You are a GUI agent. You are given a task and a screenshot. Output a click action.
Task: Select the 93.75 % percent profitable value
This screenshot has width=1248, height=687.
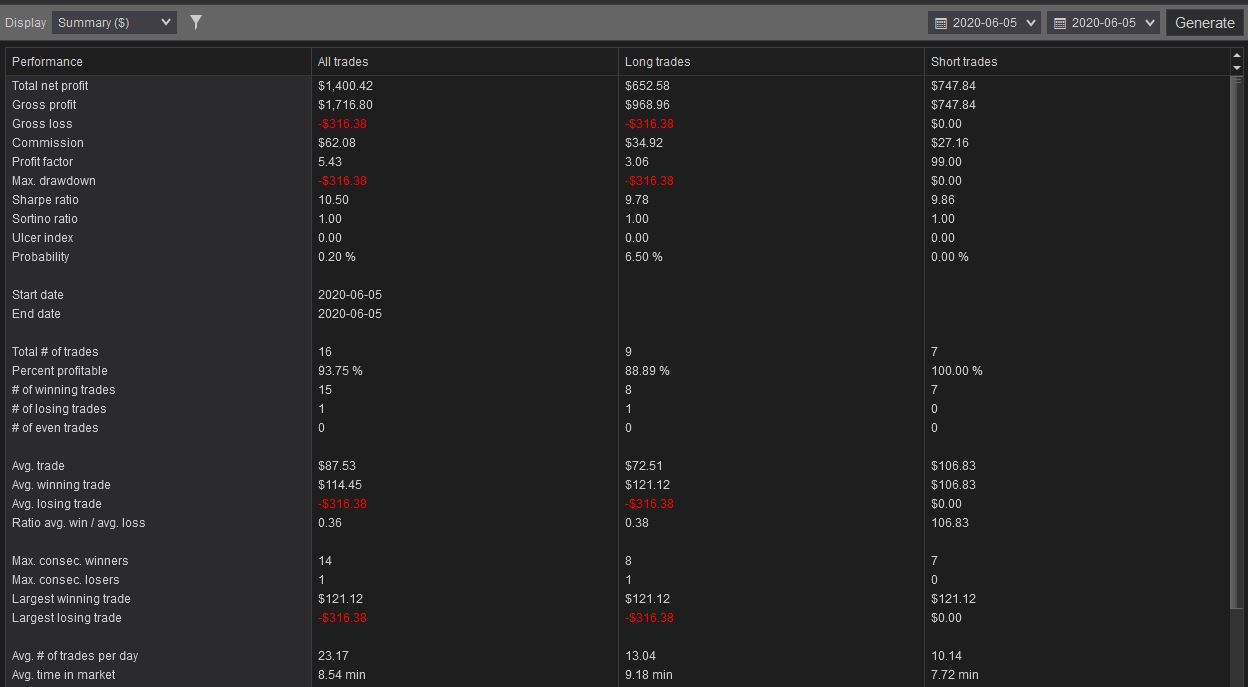tap(340, 371)
